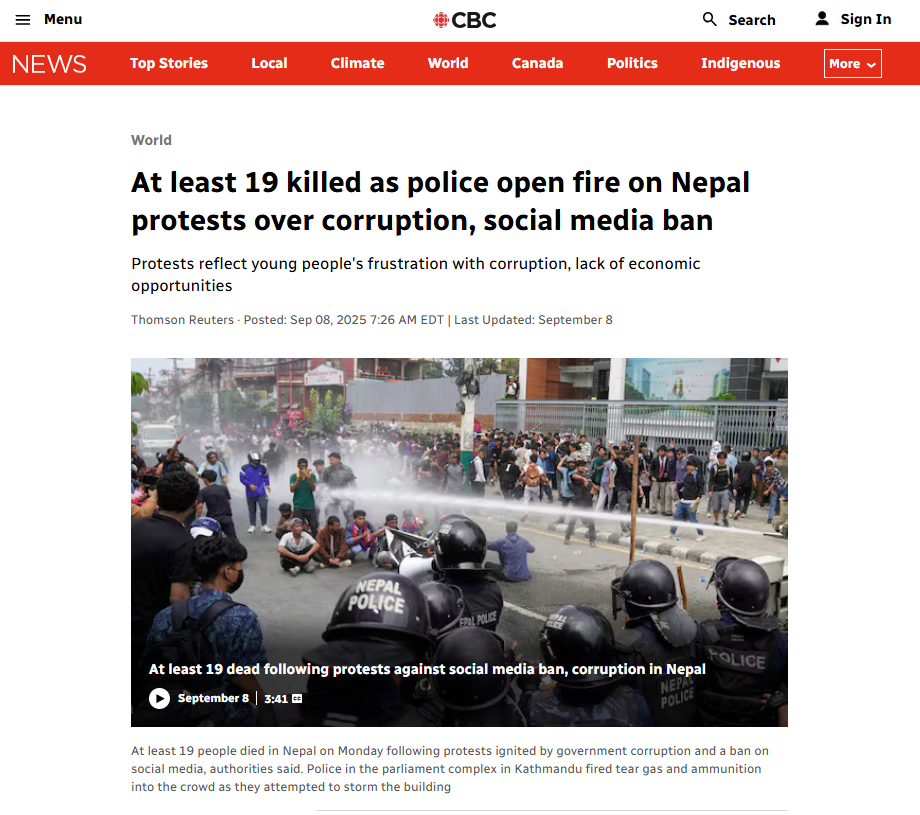The width and height of the screenshot is (920, 815).
Task: Click the NEWS logo in red bar
Action: (x=49, y=63)
